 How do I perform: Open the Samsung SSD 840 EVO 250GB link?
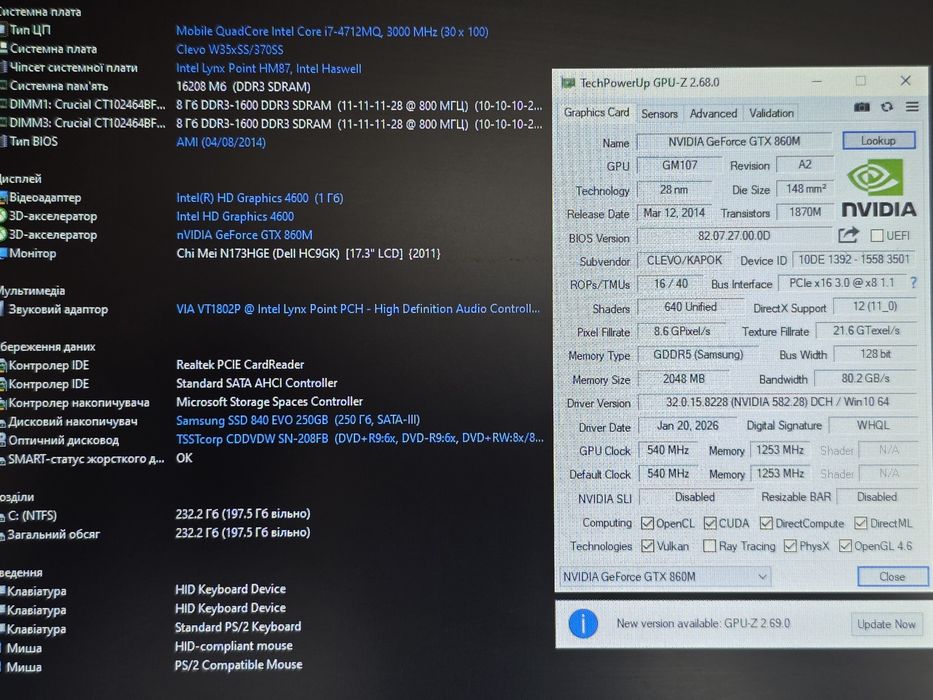point(298,420)
